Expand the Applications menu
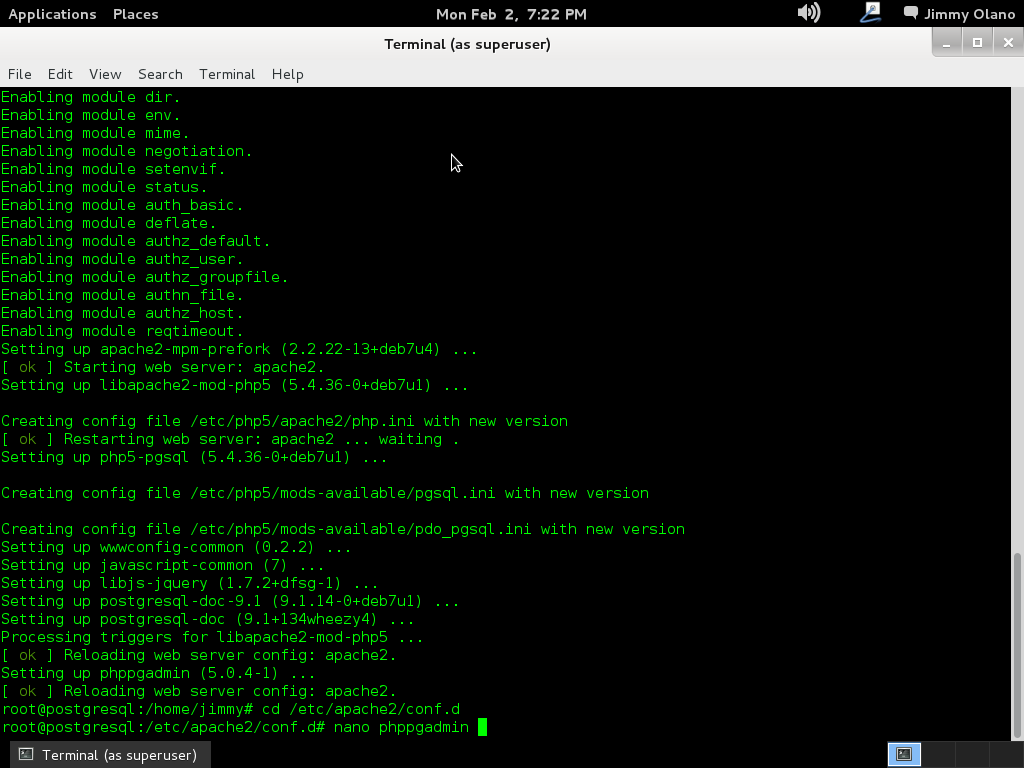 click(x=52, y=14)
